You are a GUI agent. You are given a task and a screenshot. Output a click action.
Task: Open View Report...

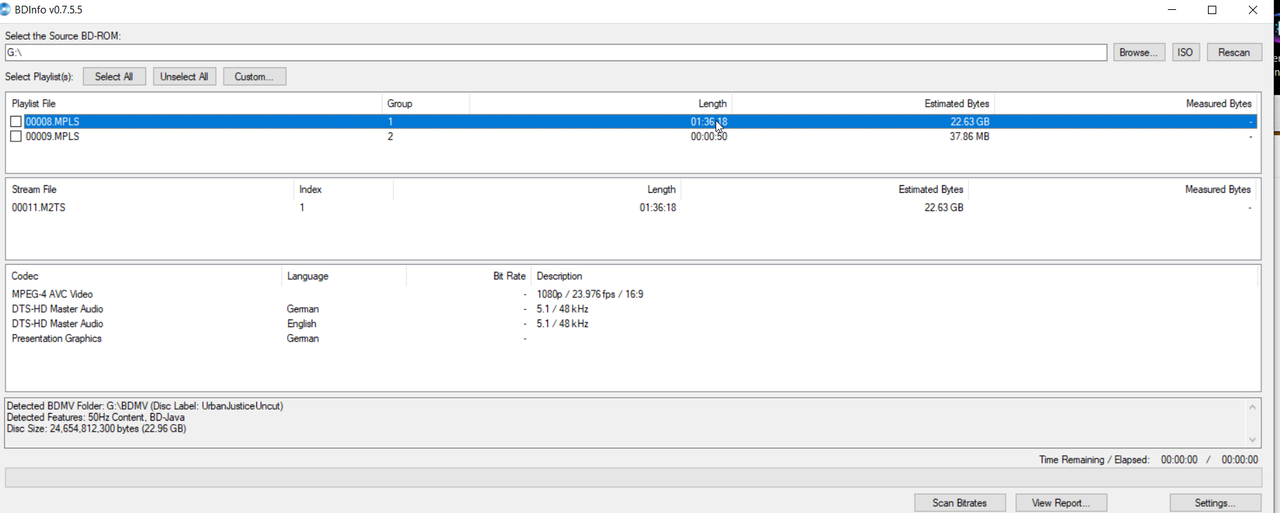coord(1060,503)
